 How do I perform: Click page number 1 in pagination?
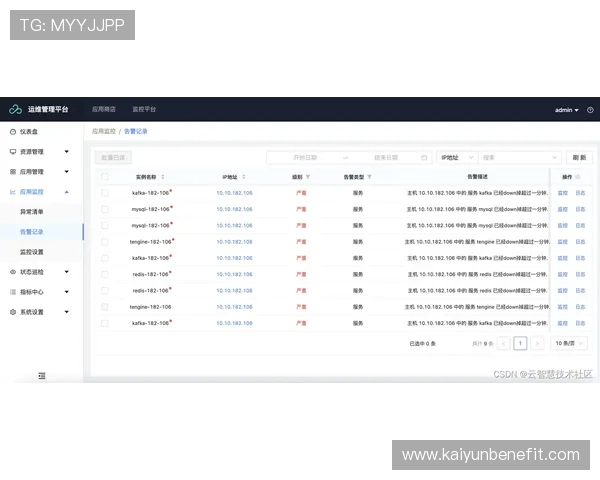[520, 343]
